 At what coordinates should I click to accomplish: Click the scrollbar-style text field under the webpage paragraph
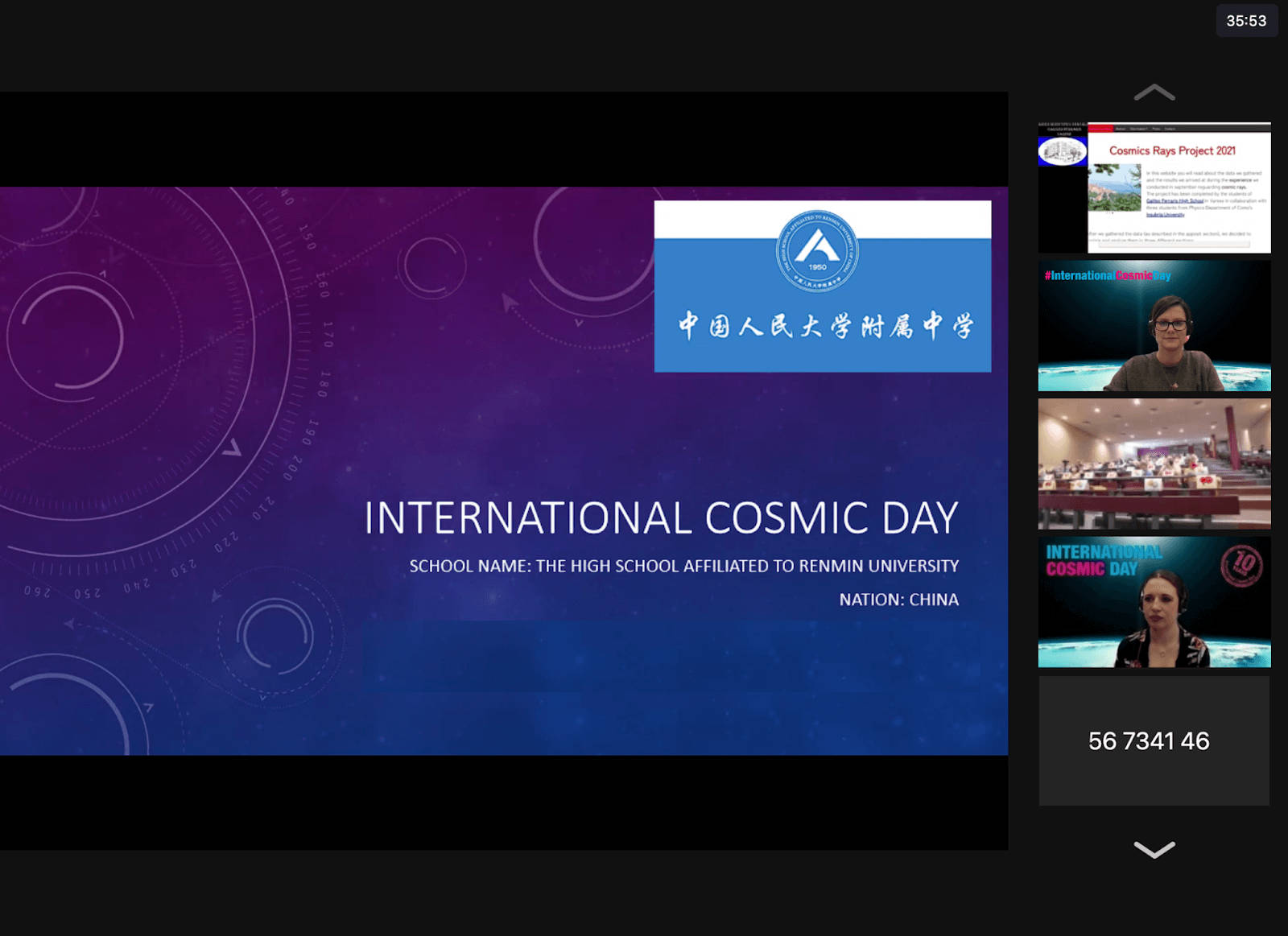1174,245
